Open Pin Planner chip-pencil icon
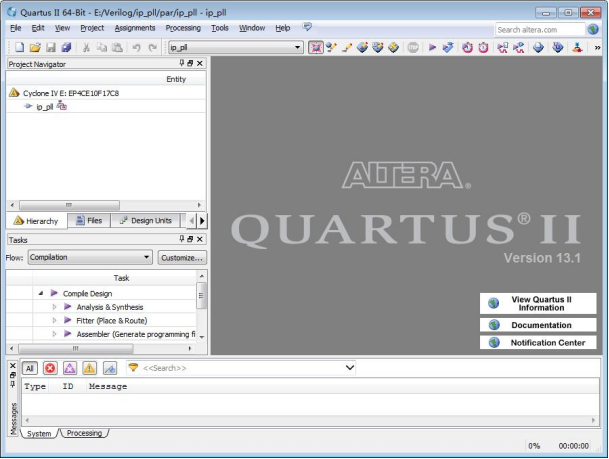The image size is (609, 459). point(362,47)
